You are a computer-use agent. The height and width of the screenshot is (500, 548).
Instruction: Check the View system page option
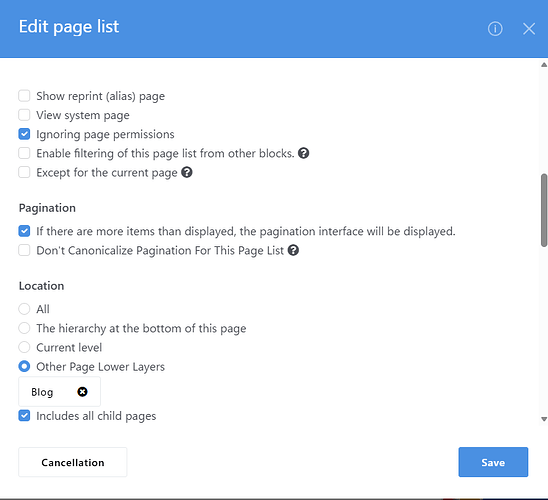(x=24, y=115)
